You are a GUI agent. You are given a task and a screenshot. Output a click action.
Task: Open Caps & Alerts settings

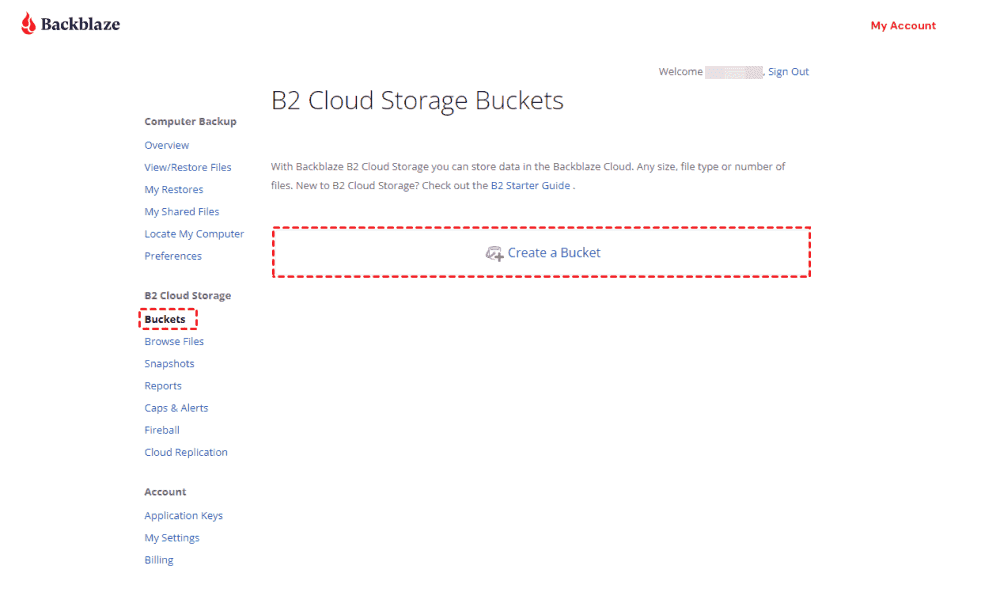176,408
